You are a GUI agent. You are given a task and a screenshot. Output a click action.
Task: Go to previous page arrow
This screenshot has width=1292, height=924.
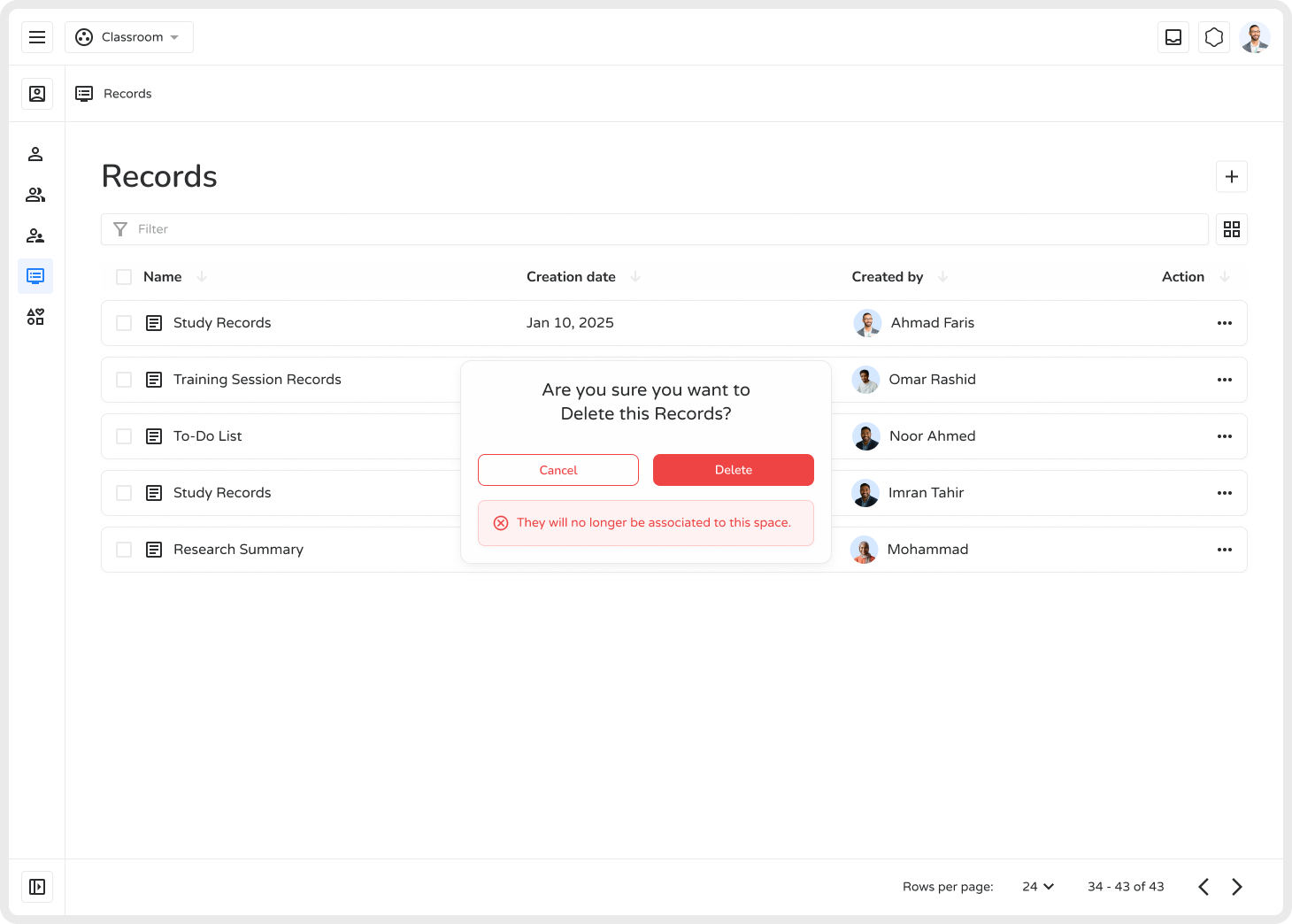1204,887
